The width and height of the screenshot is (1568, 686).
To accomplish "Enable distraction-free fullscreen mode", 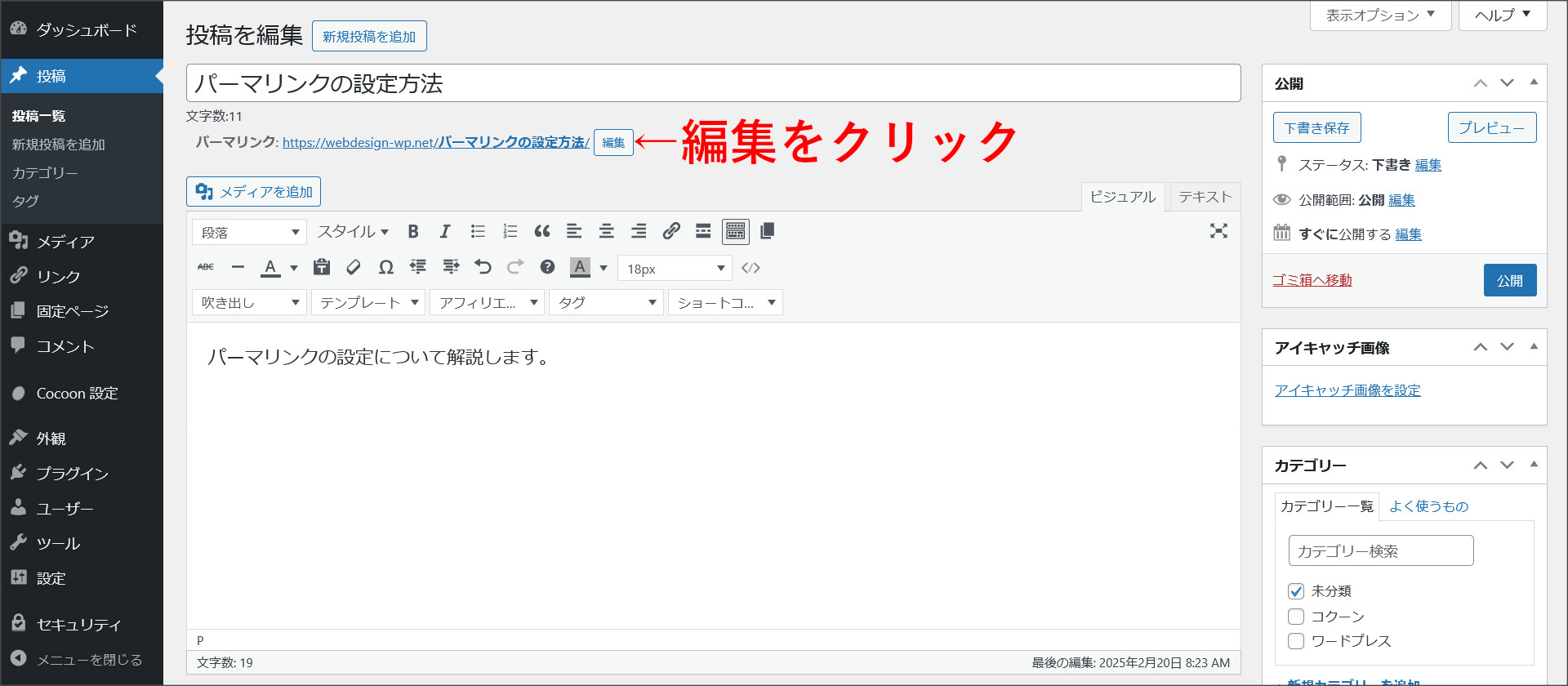I will (1218, 231).
